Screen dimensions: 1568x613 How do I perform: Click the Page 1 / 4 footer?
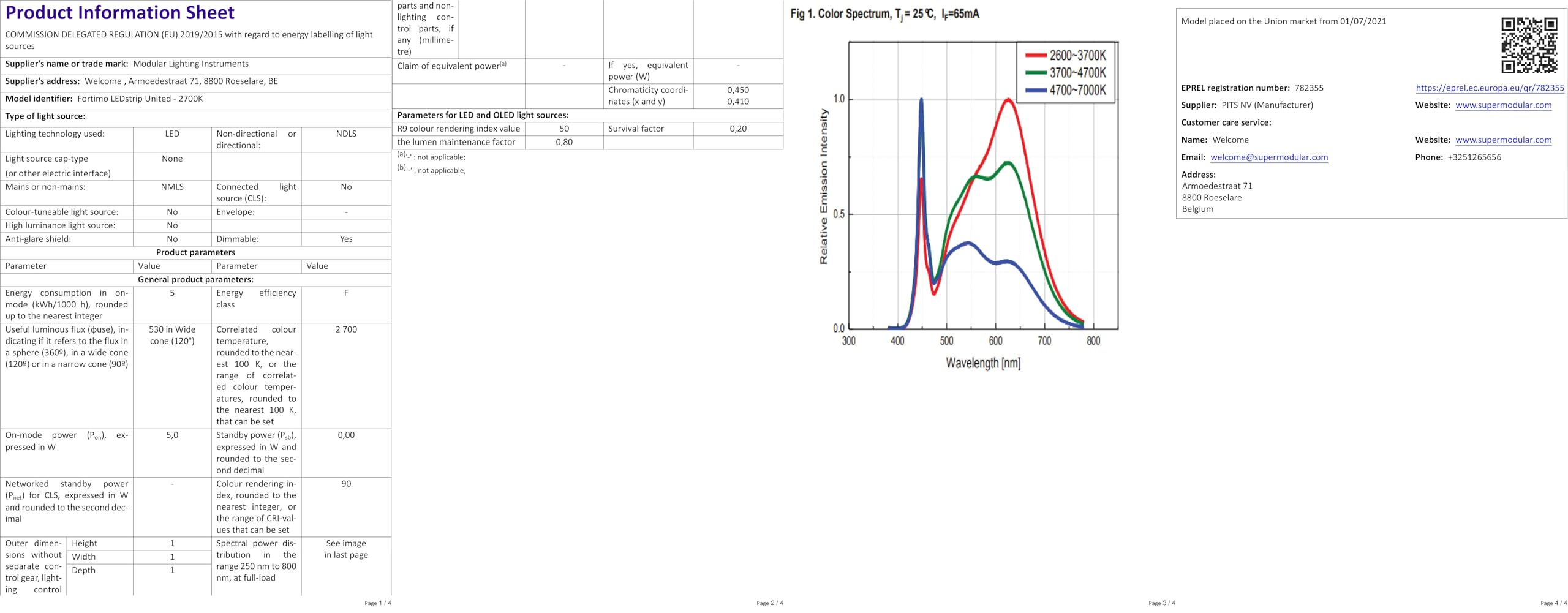(x=377, y=603)
